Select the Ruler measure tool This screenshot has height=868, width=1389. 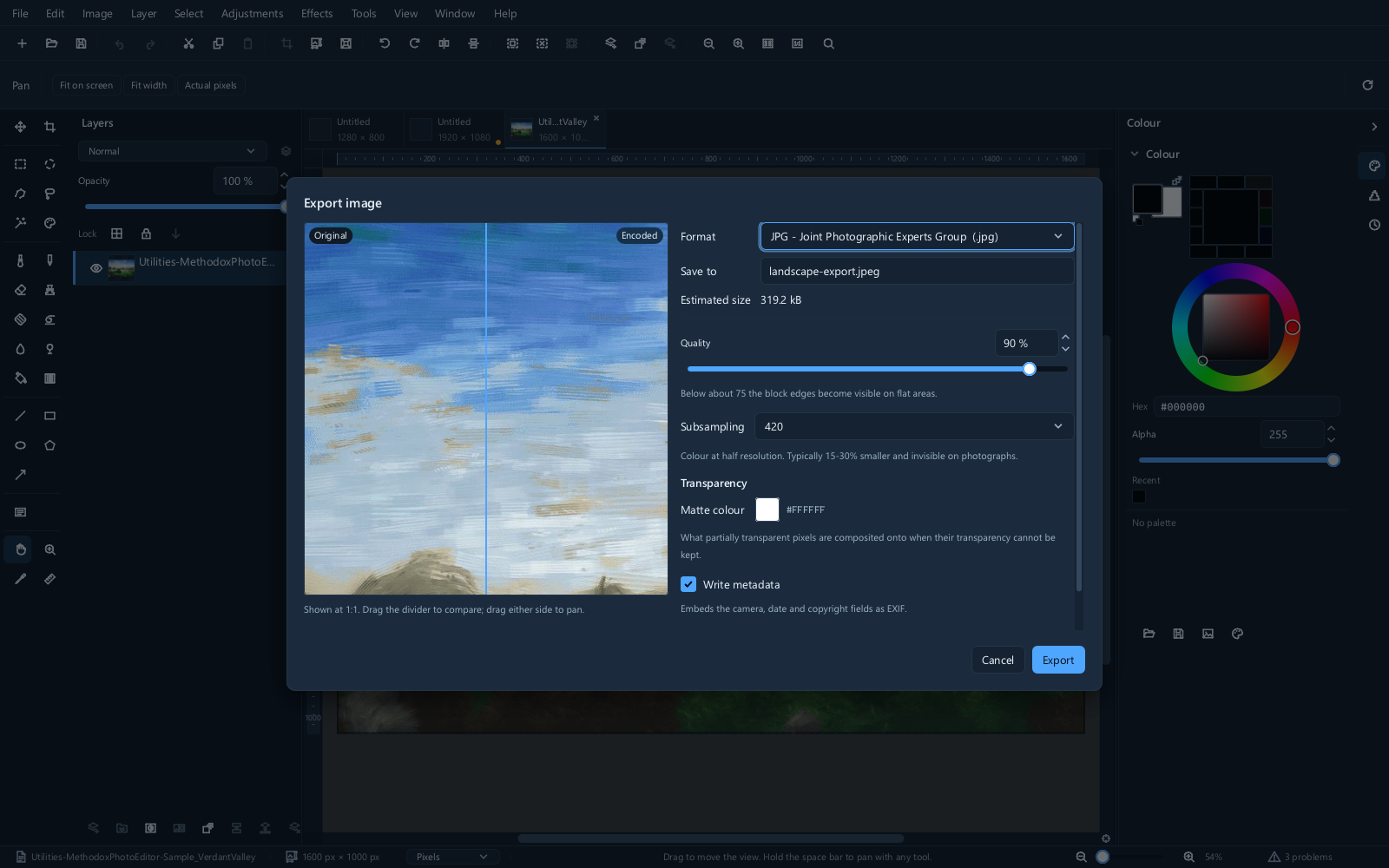point(49,579)
